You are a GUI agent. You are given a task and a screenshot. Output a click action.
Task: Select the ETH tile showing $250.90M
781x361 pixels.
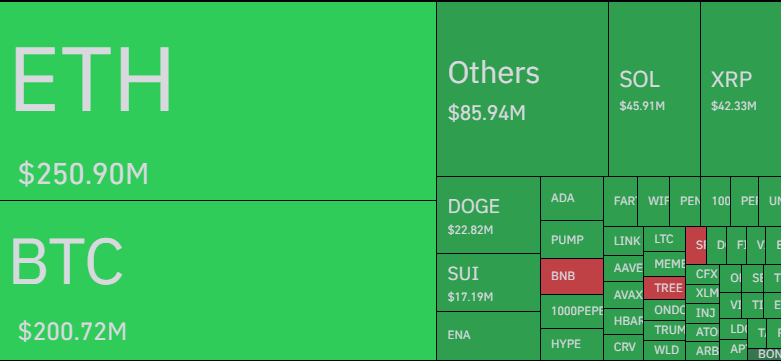pyautogui.click(x=218, y=101)
